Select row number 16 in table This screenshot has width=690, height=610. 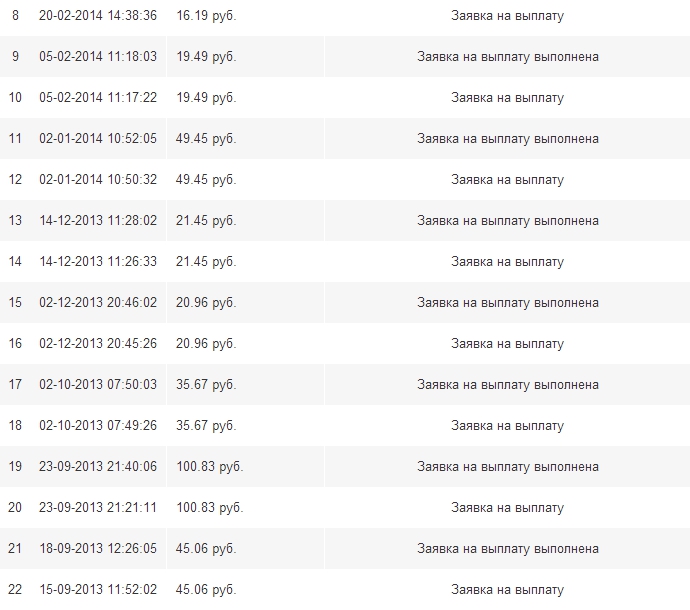[15, 344]
